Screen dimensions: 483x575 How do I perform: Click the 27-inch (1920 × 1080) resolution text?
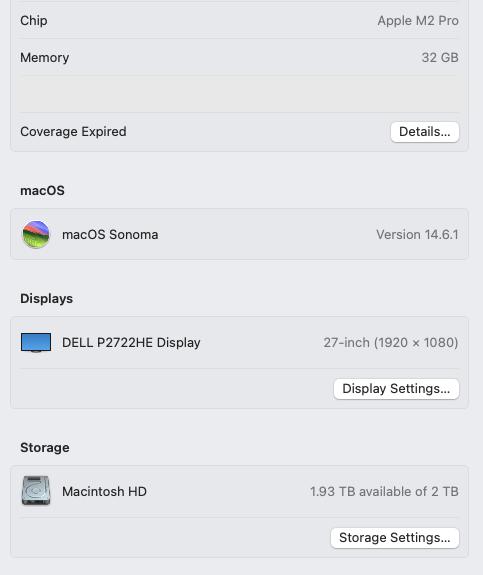(391, 343)
